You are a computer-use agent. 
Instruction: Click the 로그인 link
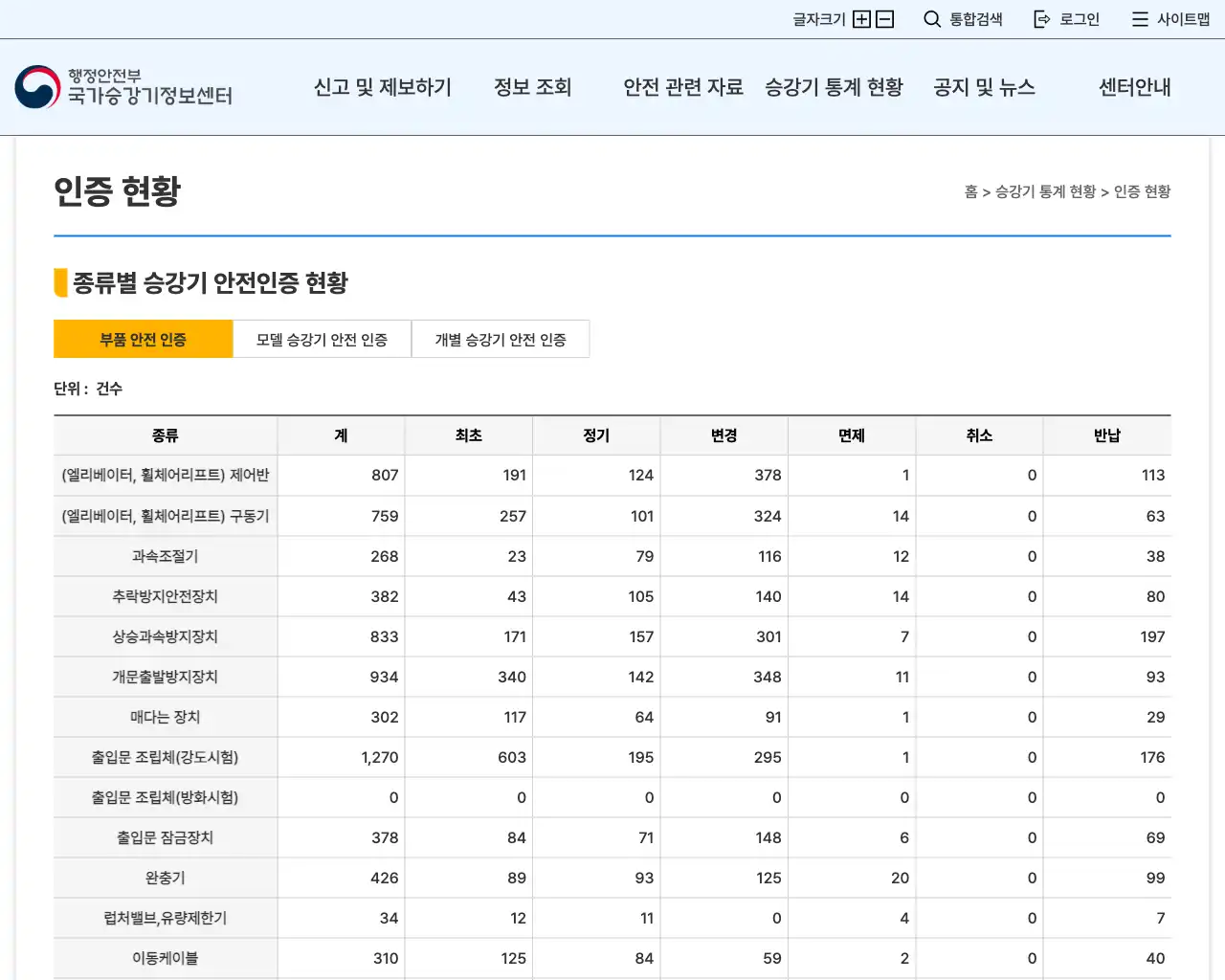(1080, 19)
